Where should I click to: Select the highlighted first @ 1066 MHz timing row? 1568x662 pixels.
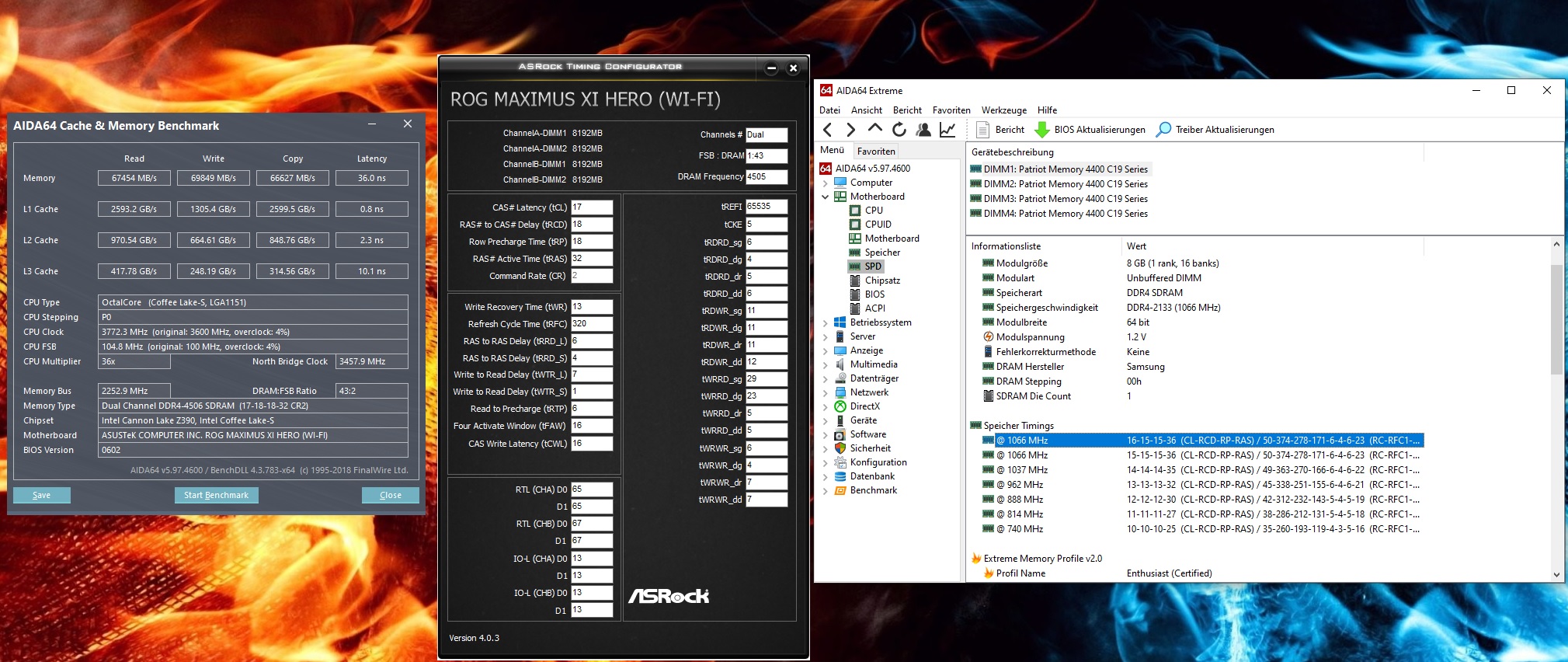tap(1202, 441)
